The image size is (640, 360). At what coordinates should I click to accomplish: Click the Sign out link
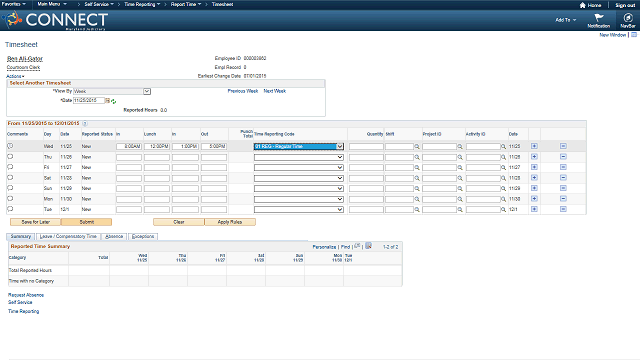[x=625, y=5]
